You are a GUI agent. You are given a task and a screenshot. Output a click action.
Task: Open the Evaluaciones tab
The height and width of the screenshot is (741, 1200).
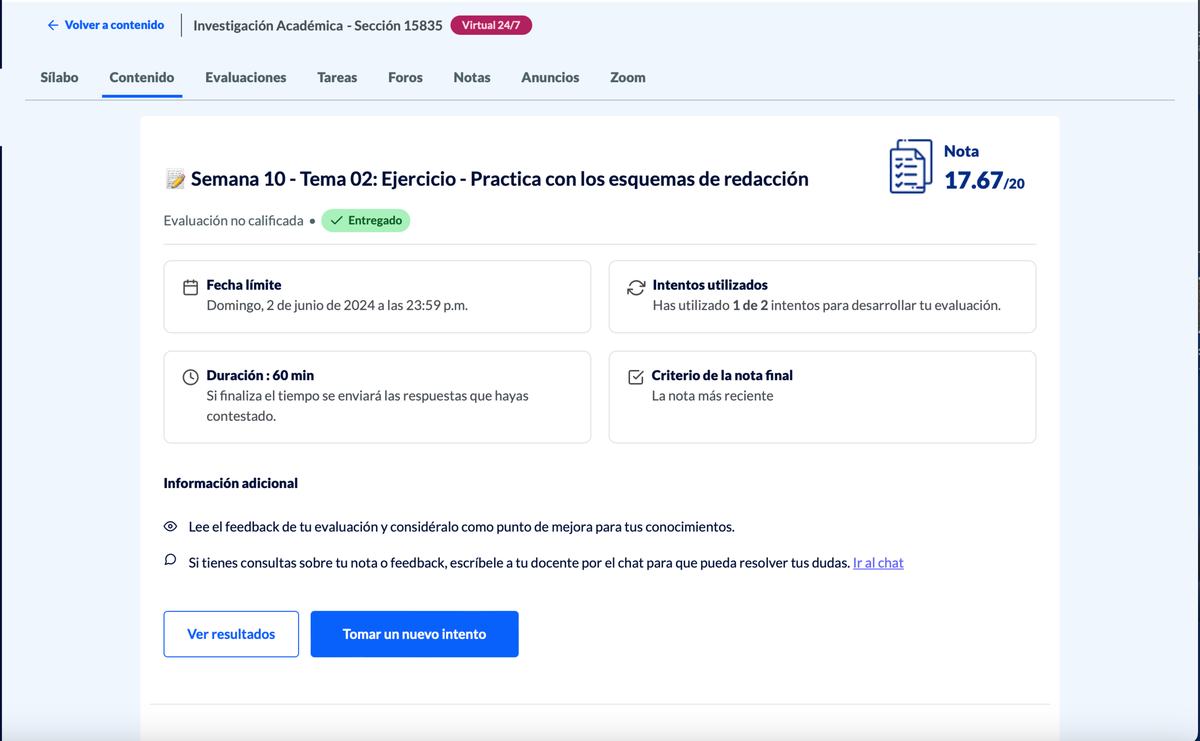tap(245, 77)
